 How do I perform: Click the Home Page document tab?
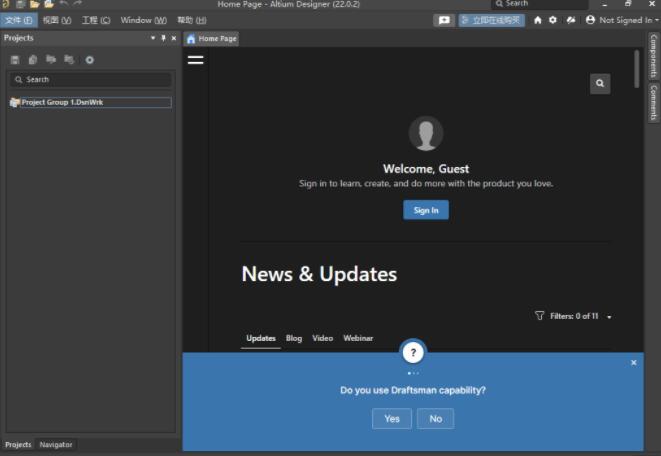[x=212, y=39]
